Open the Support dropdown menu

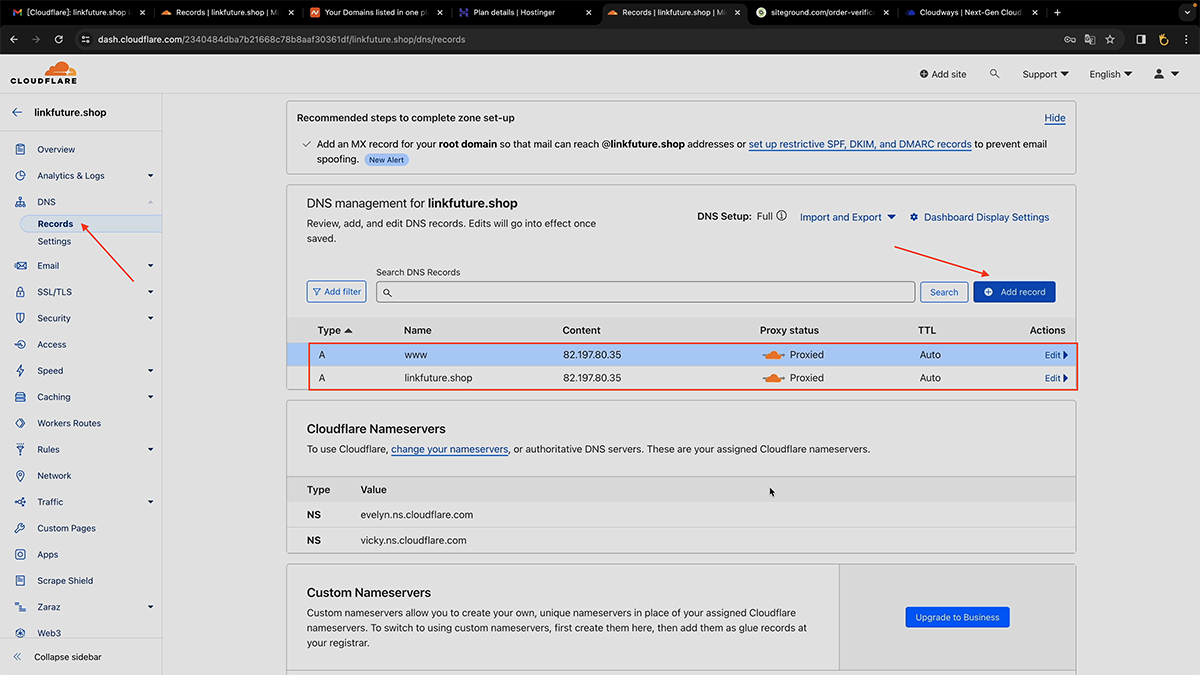point(1045,74)
